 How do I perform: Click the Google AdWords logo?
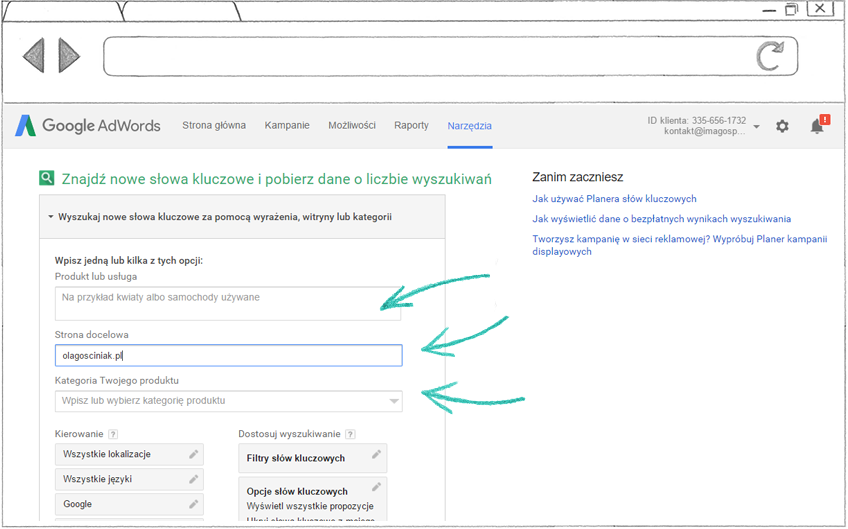88,125
